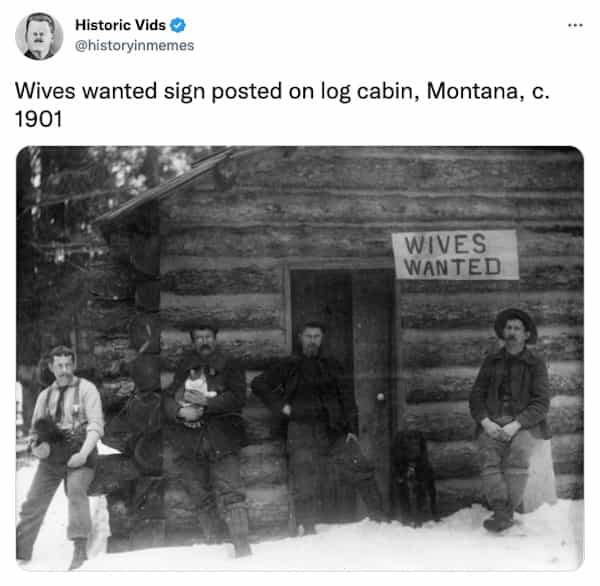Click the white doorknob on the cabin door
The image size is (600, 586).
[x=380, y=397]
